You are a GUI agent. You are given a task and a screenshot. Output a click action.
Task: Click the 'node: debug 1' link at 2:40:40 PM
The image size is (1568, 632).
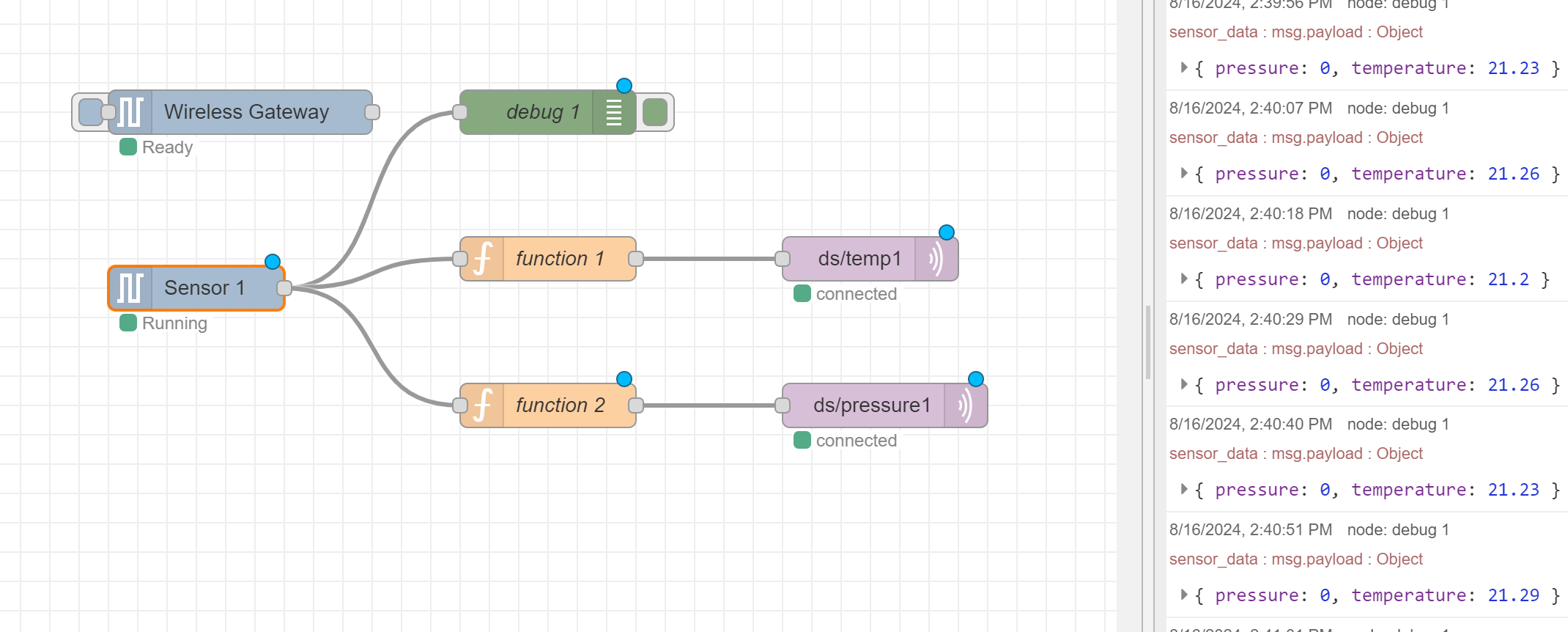[x=1398, y=425]
